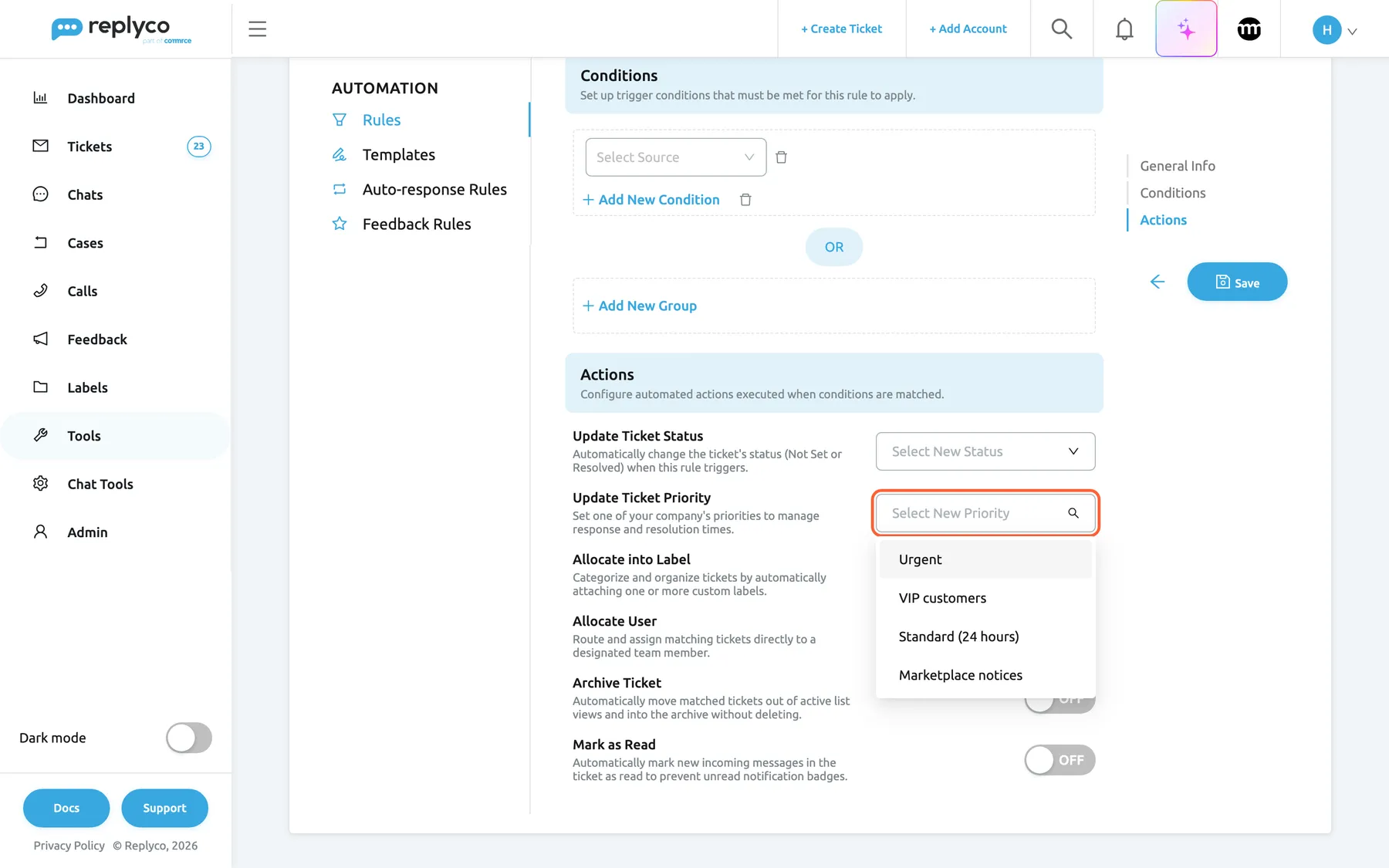The width and height of the screenshot is (1389, 868).
Task: Open the notifications bell
Action: [x=1124, y=29]
